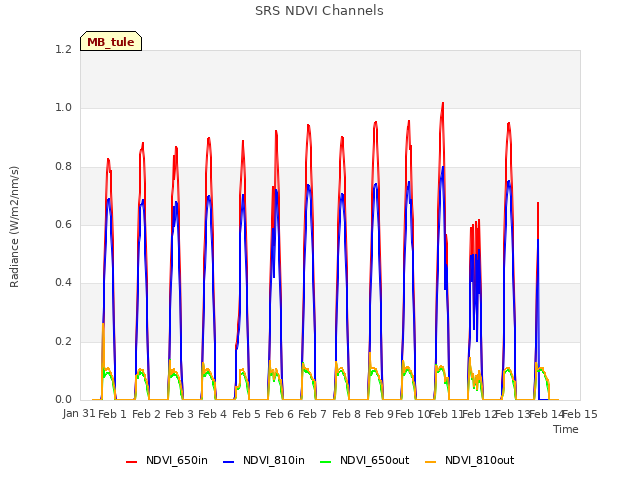Image resolution: width=640 pixels, height=480 pixels.
Task: Click the red NDVI_650in legend swatch
Action: point(131,462)
